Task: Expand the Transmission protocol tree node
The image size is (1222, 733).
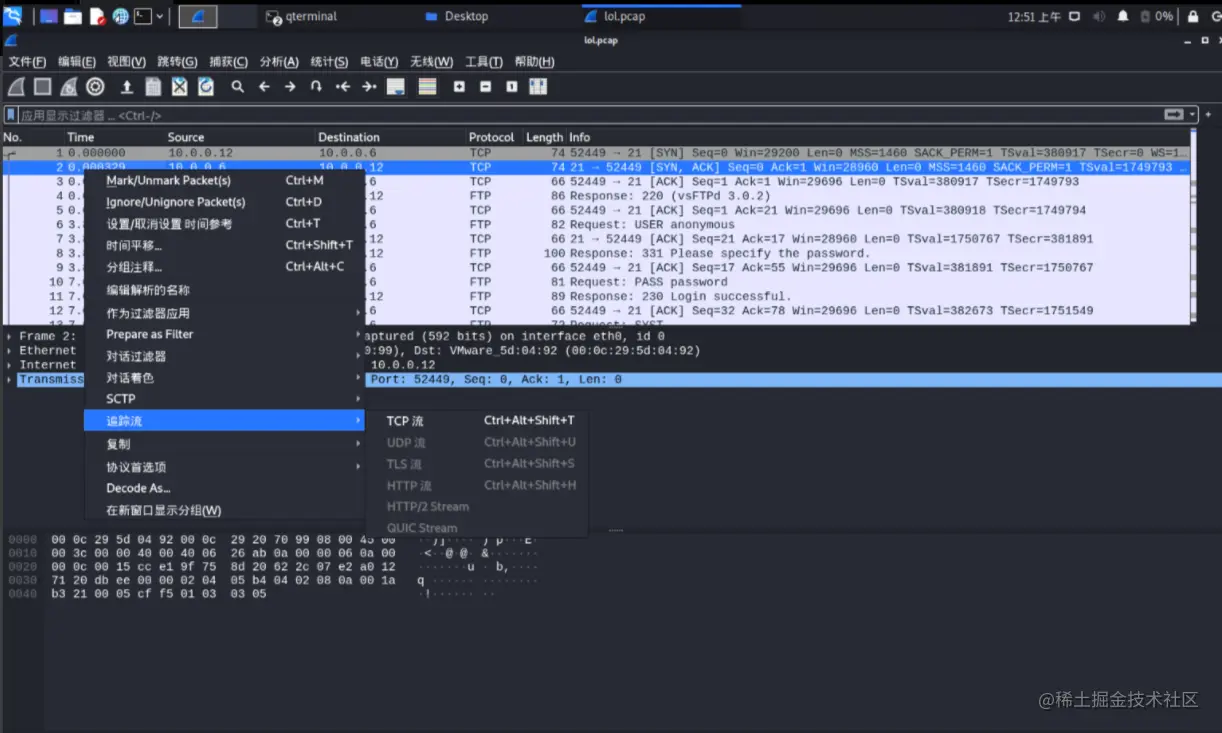Action: pos(10,380)
